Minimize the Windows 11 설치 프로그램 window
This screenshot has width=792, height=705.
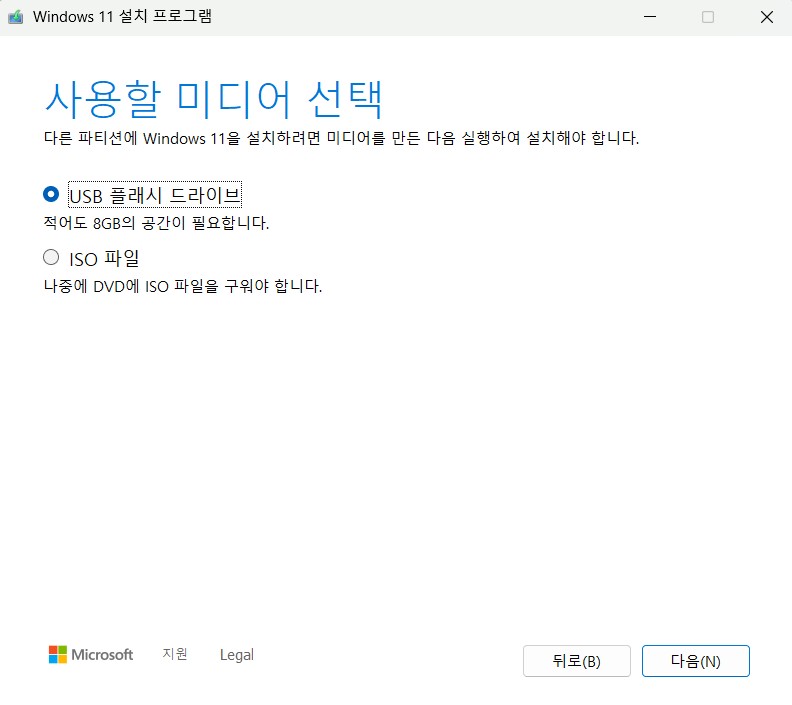click(x=650, y=17)
